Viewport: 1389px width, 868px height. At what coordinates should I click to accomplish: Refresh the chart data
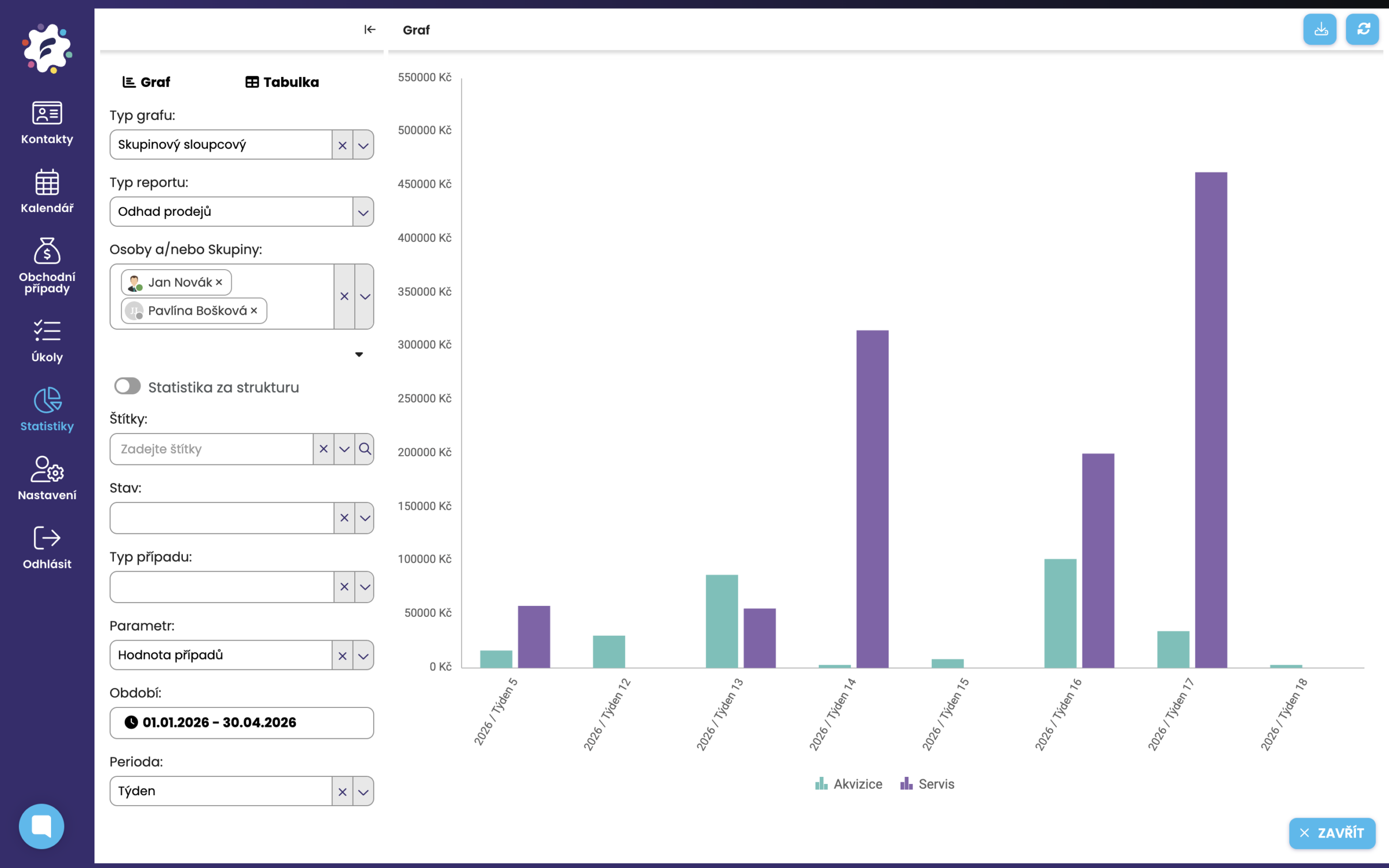coord(1362,29)
